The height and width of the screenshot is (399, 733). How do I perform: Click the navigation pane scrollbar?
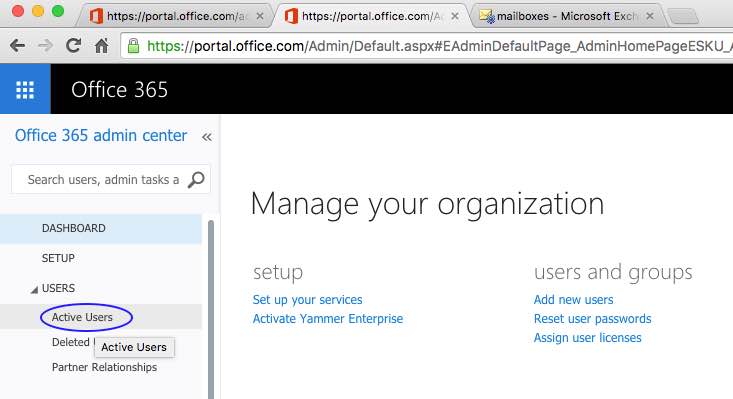[x=211, y=309]
